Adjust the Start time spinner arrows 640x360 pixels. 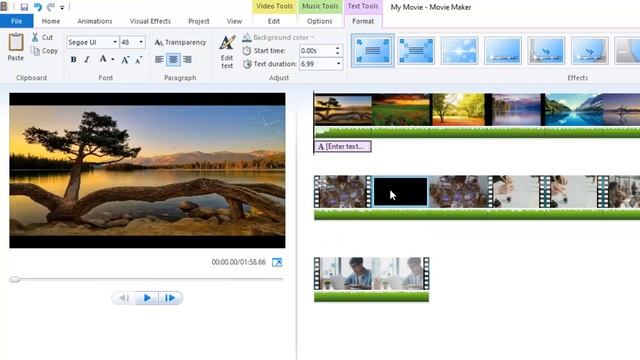338,51
